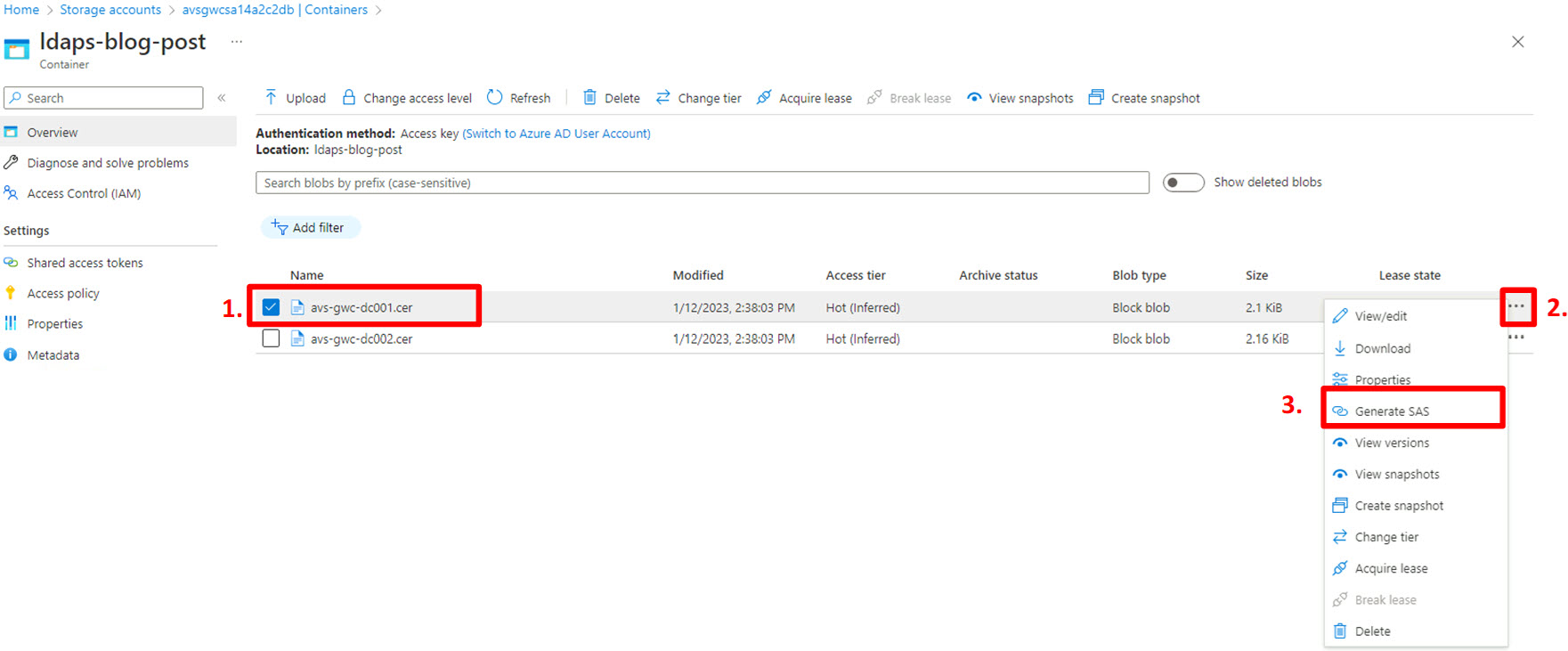Click Acquire lease in top toolbar
The height and width of the screenshot is (651, 1568).
pos(804,98)
